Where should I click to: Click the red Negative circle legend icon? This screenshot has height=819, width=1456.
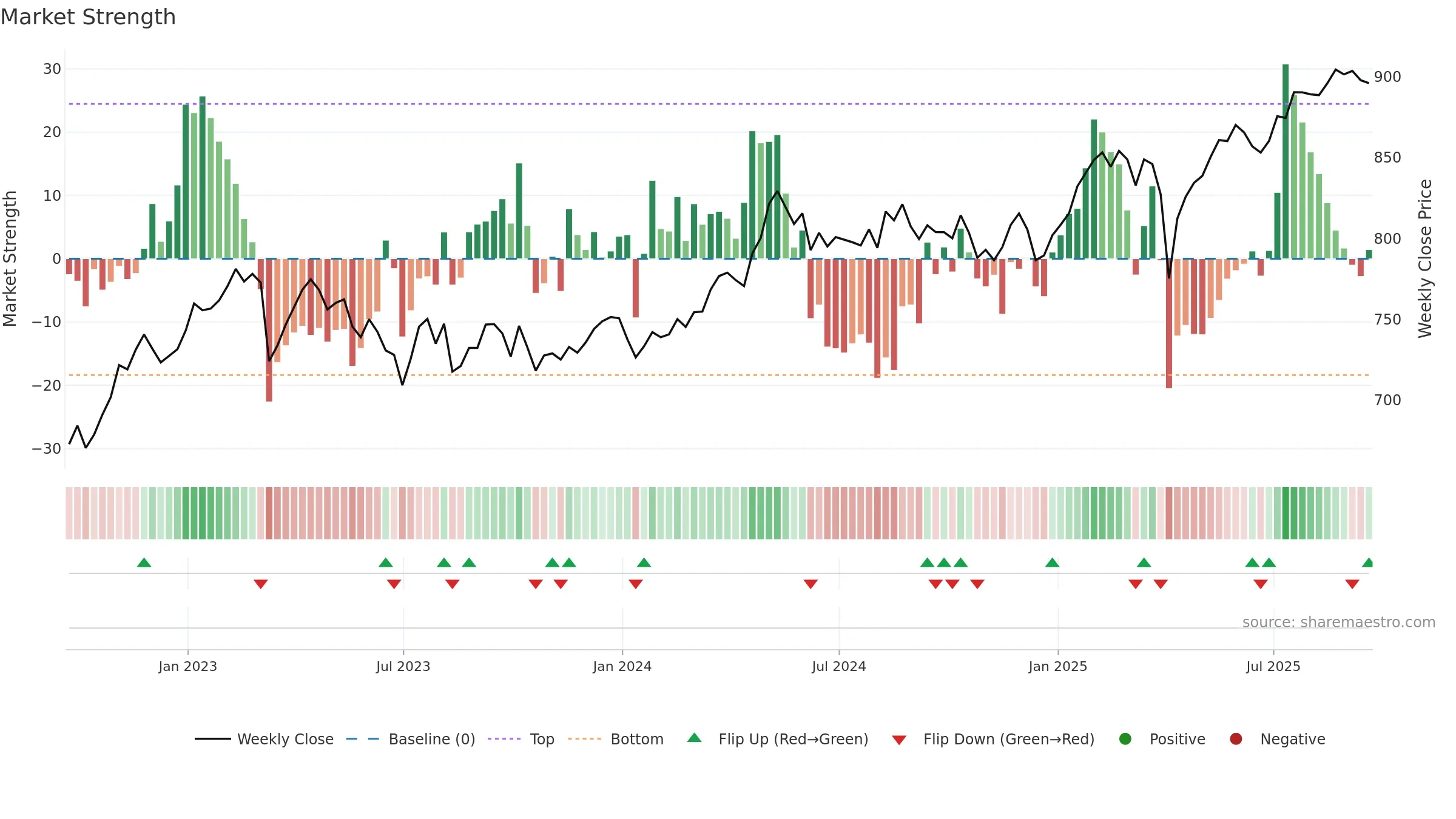1236,739
